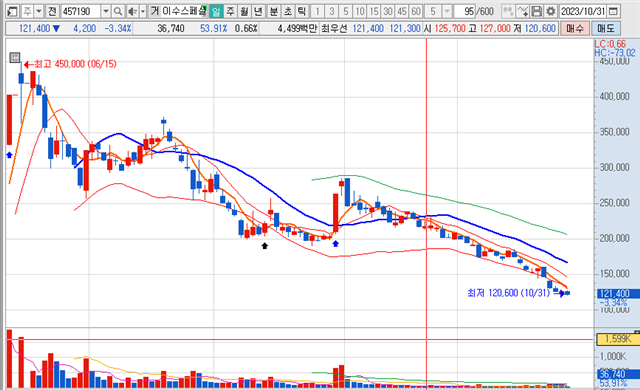
Task: Open stock search with the magnifier icon
Action: coord(118,11)
